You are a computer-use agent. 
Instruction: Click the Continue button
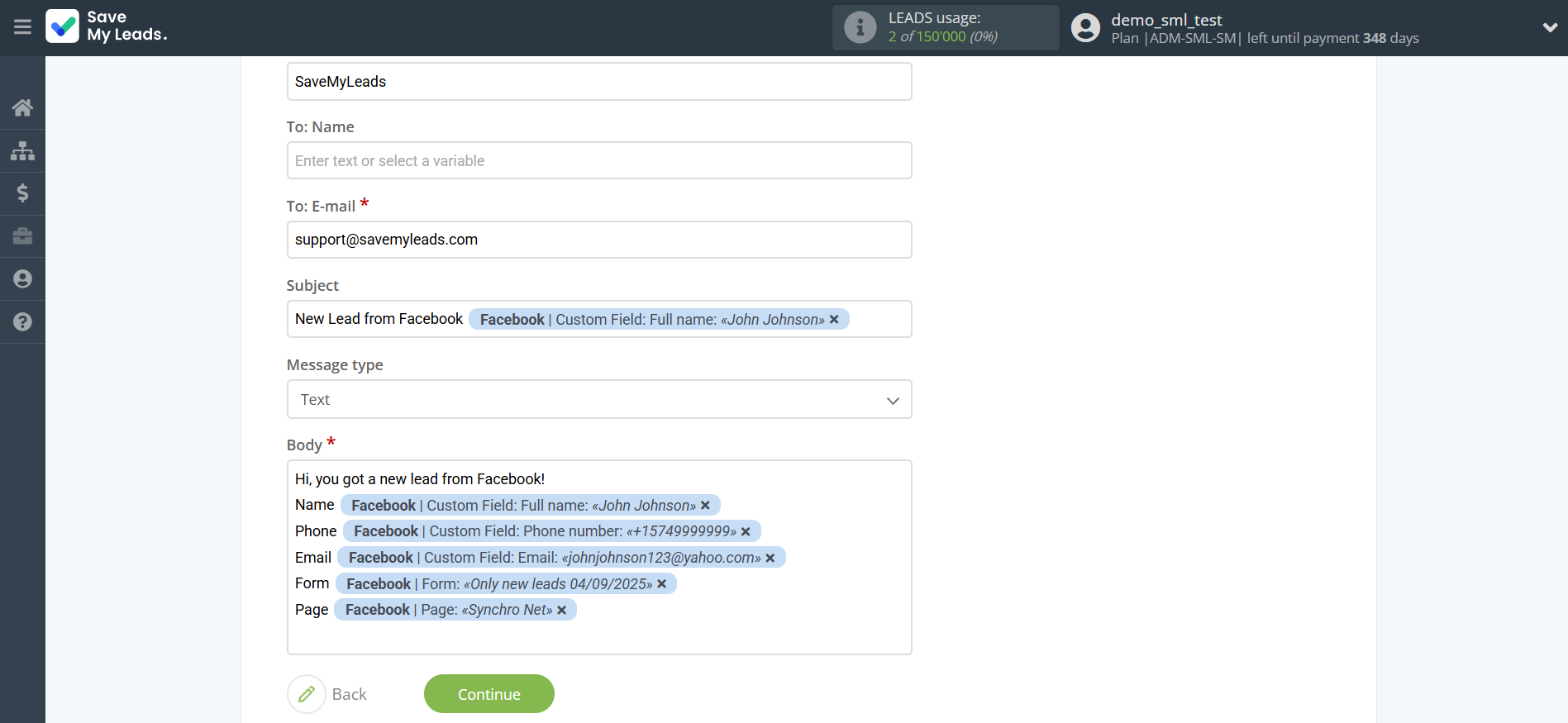tap(489, 694)
